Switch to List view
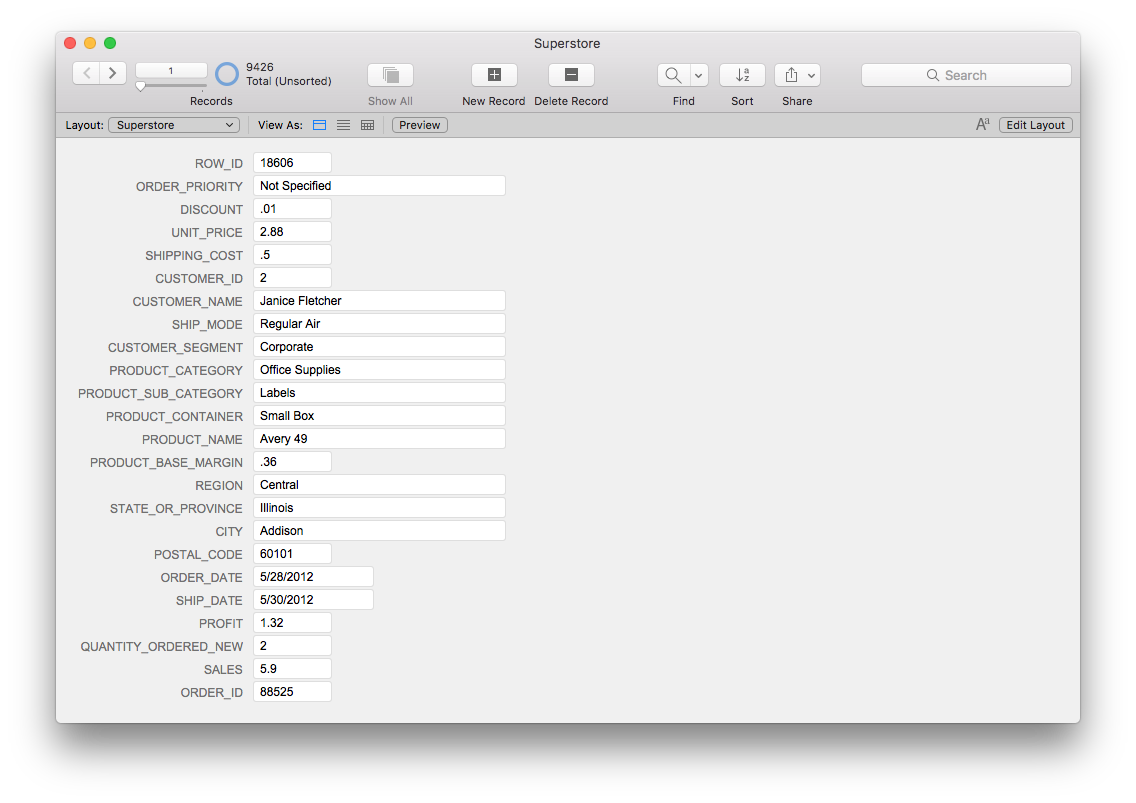1136x803 pixels. 343,125
